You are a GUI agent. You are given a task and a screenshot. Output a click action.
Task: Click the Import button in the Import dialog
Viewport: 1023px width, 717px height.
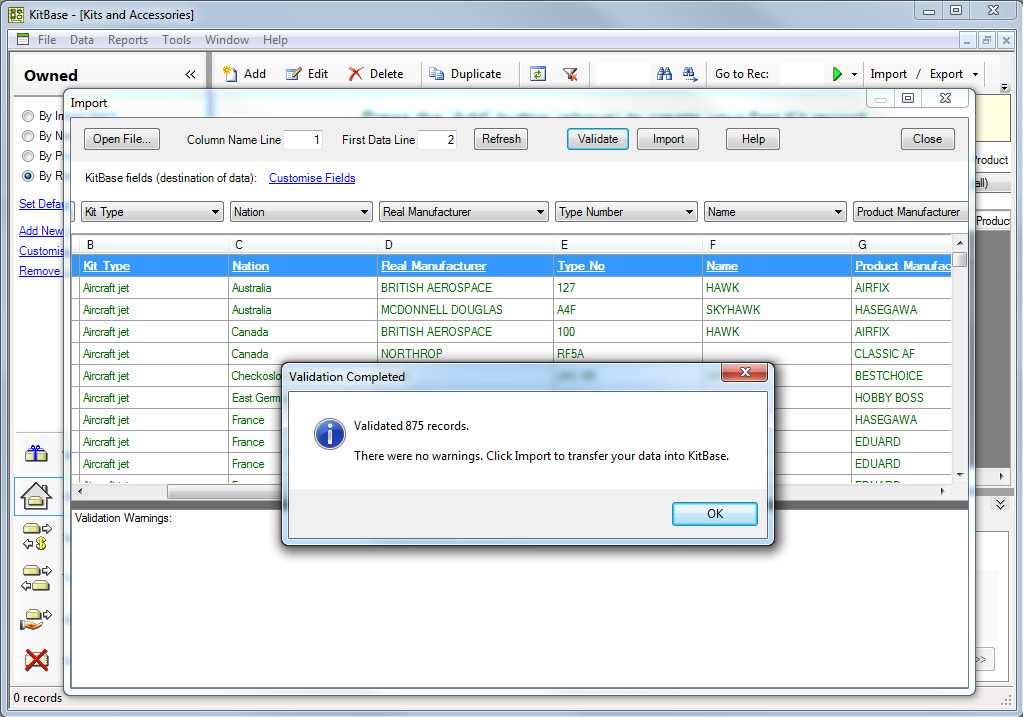coord(668,139)
